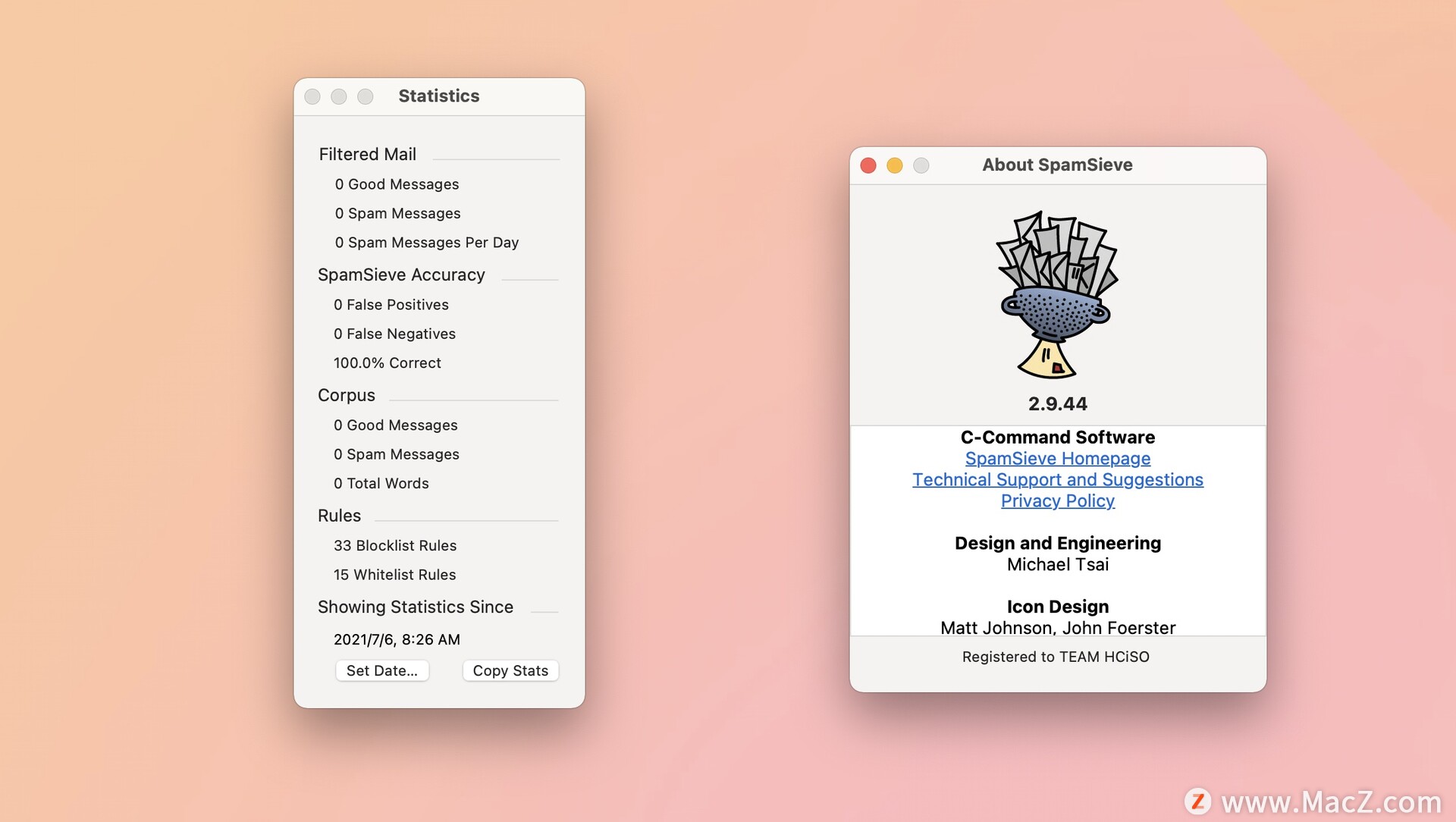This screenshot has width=1456, height=822.
Task: Click '0 Spam Messages' under Corpus
Action: point(396,454)
